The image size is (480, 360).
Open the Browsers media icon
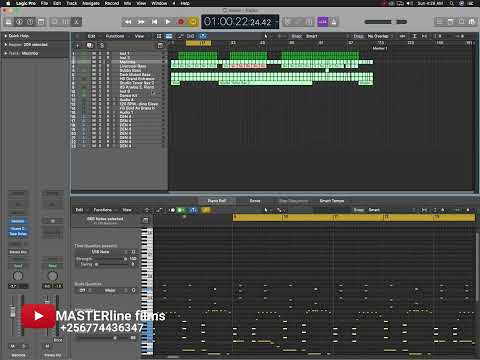[x=472, y=22]
